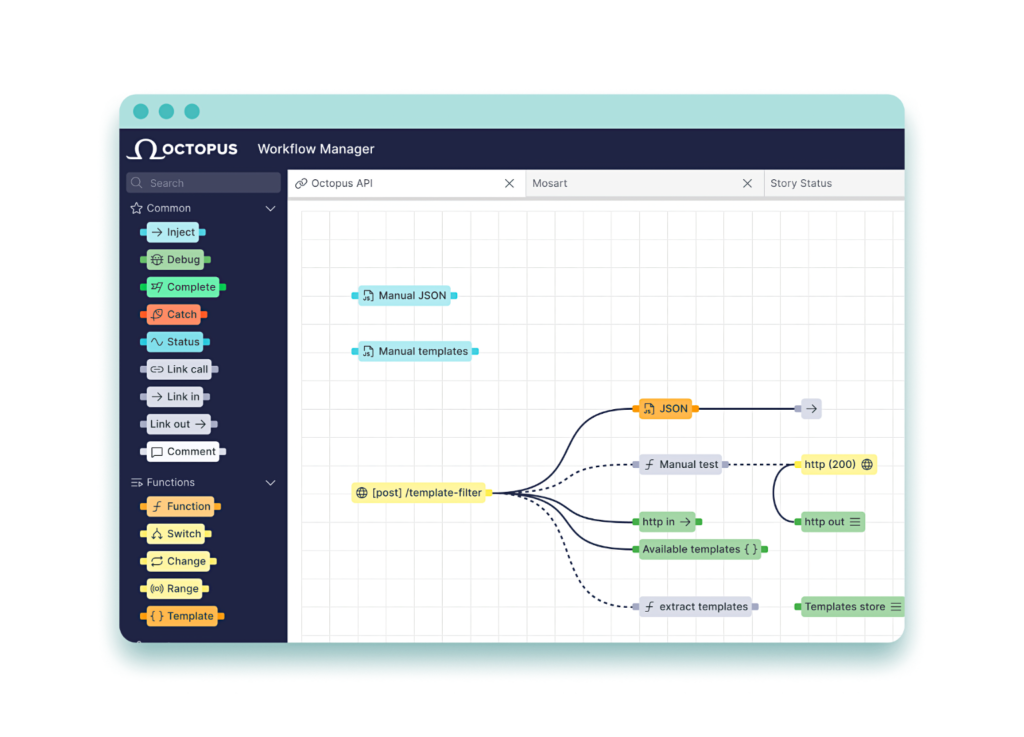Pick the Range palette node

coord(175,589)
